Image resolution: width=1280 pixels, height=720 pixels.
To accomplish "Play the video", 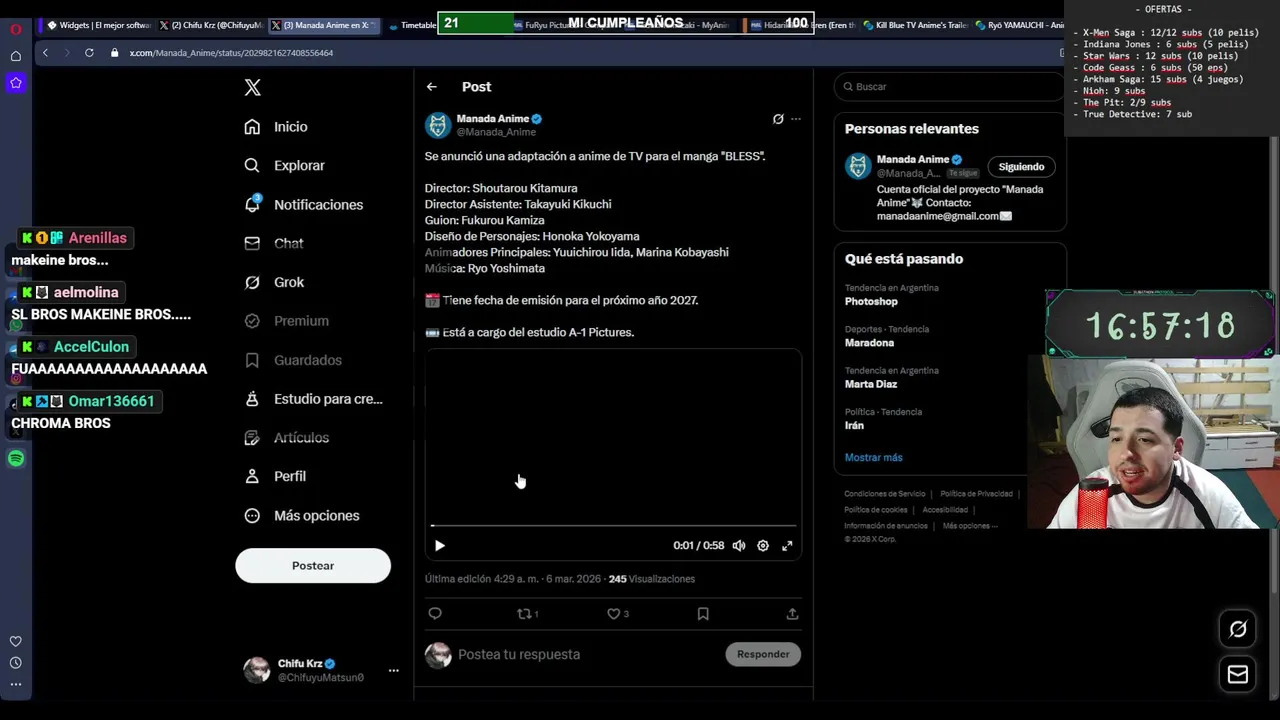I will coord(440,546).
